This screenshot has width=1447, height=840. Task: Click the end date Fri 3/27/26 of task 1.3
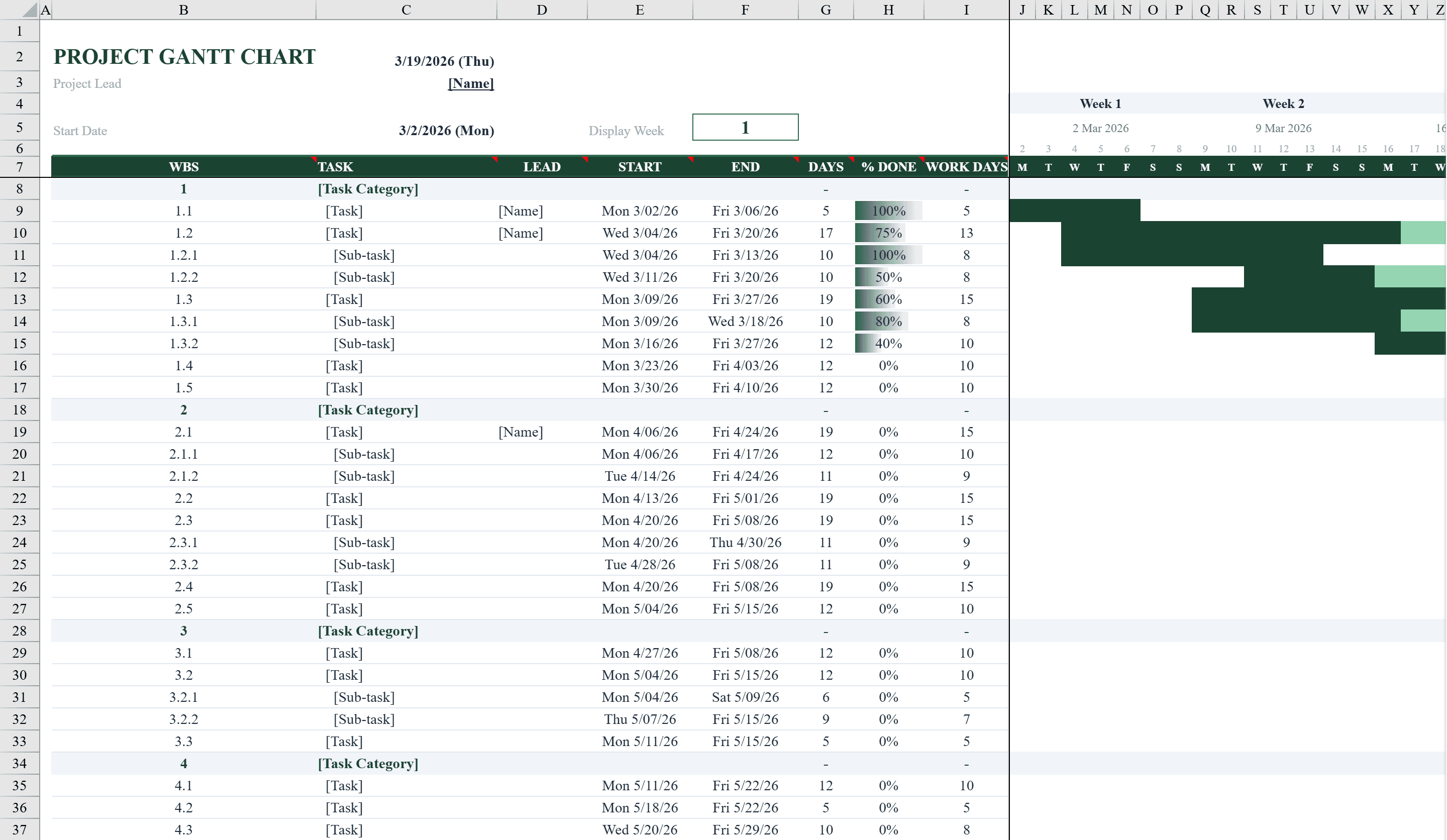tap(745, 299)
